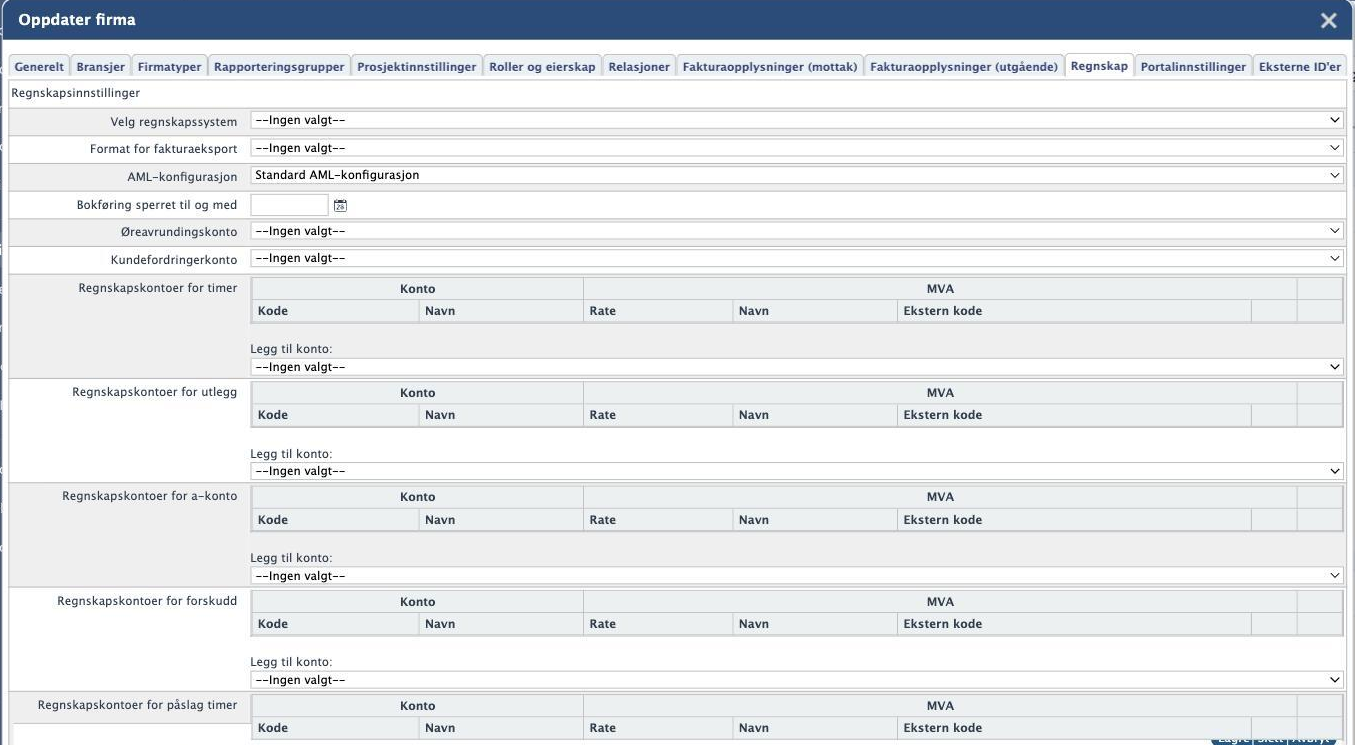Click the Bokføring sperret til og med date field
Screen dimensions: 1355x745
coord(289,205)
